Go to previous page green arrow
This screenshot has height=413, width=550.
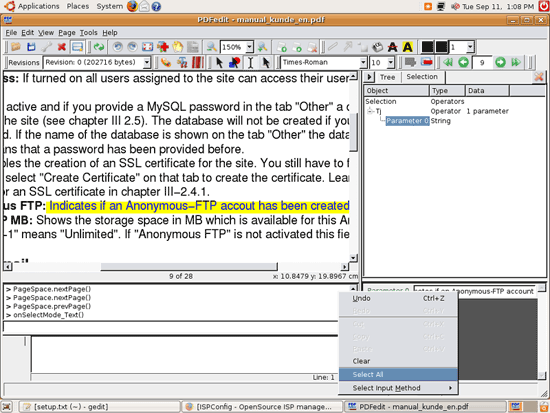(463, 63)
